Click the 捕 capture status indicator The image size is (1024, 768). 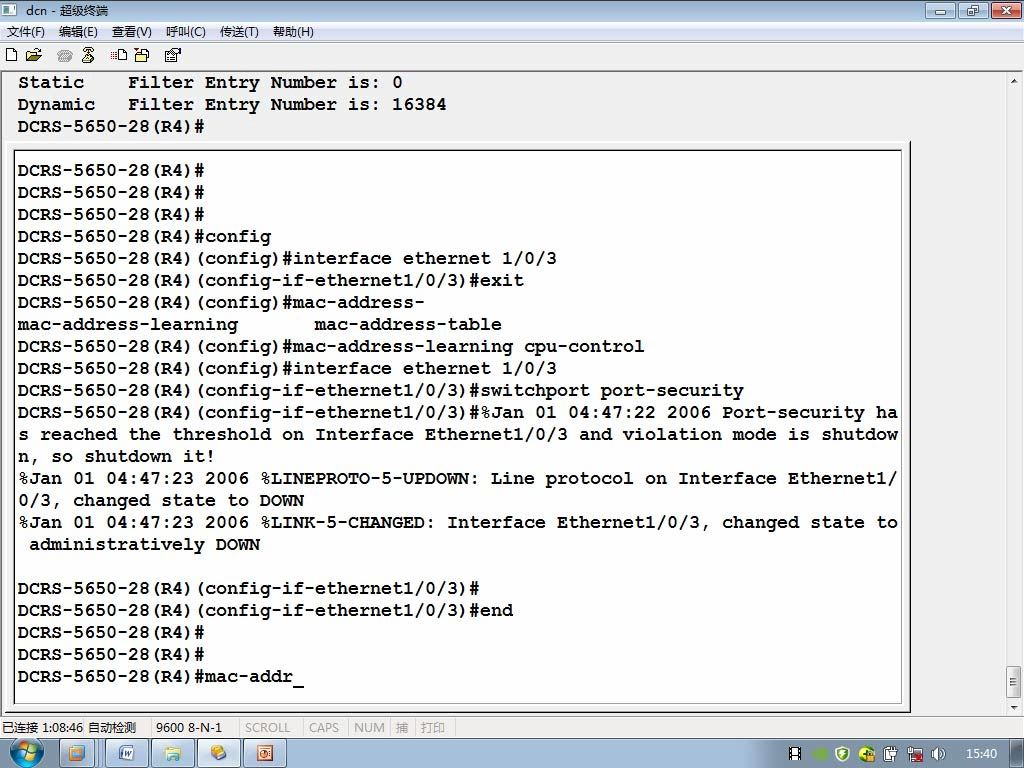coord(402,728)
